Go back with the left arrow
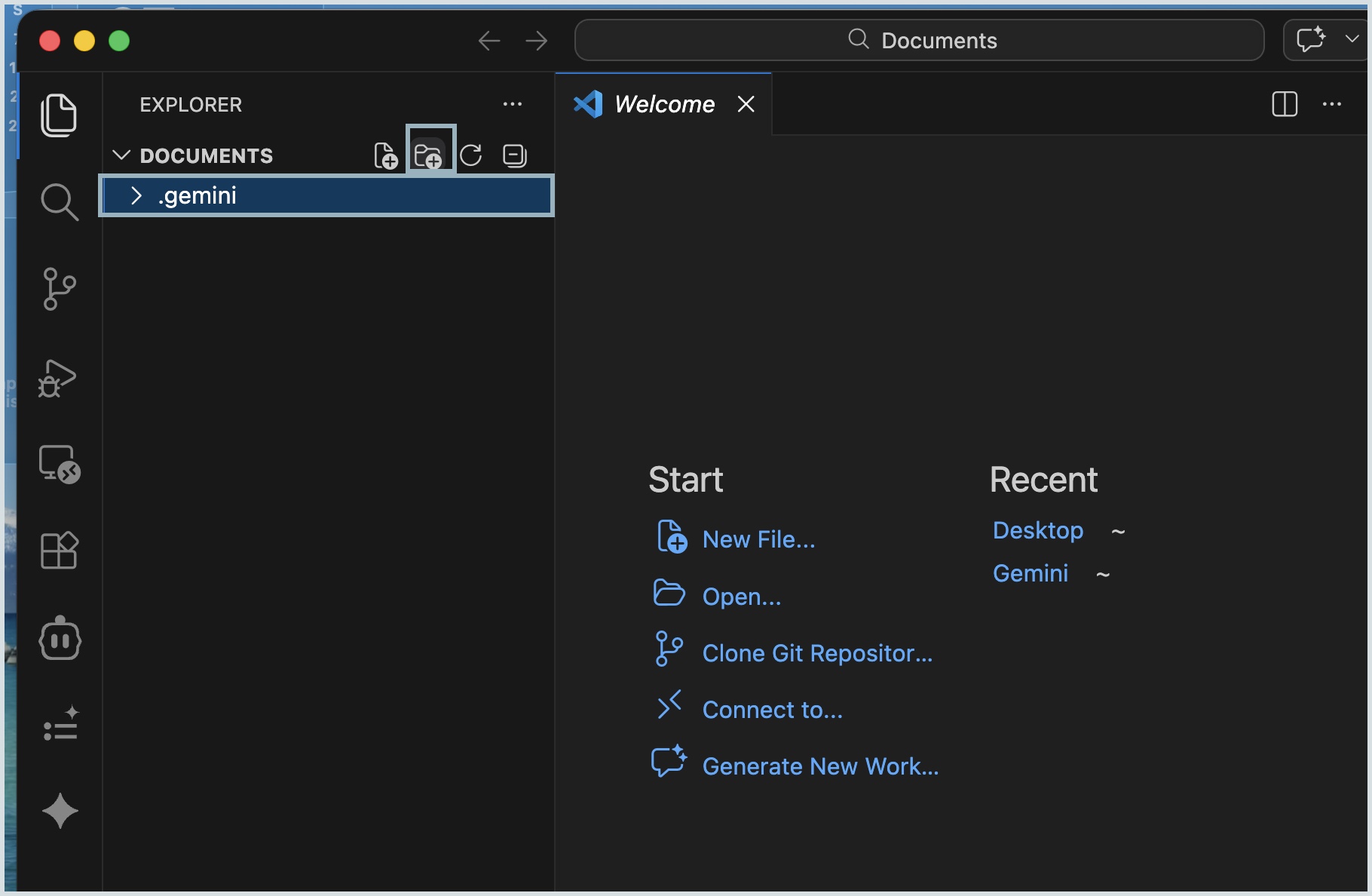This screenshot has height=896, width=1372. (489, 41)
